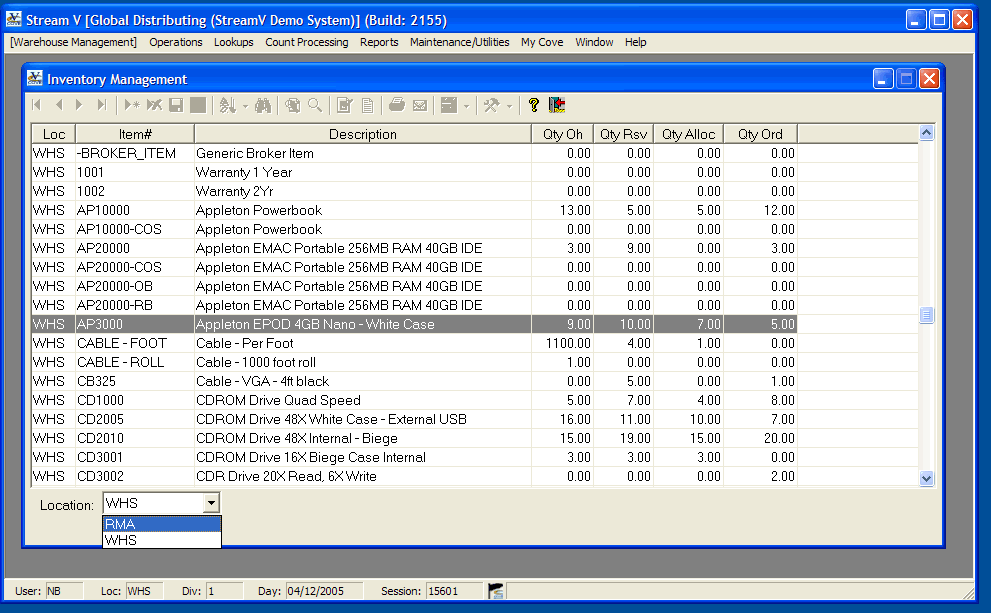Click the Qty Alloc column header
The image size is (991, 613).
(x=688, y=134)
